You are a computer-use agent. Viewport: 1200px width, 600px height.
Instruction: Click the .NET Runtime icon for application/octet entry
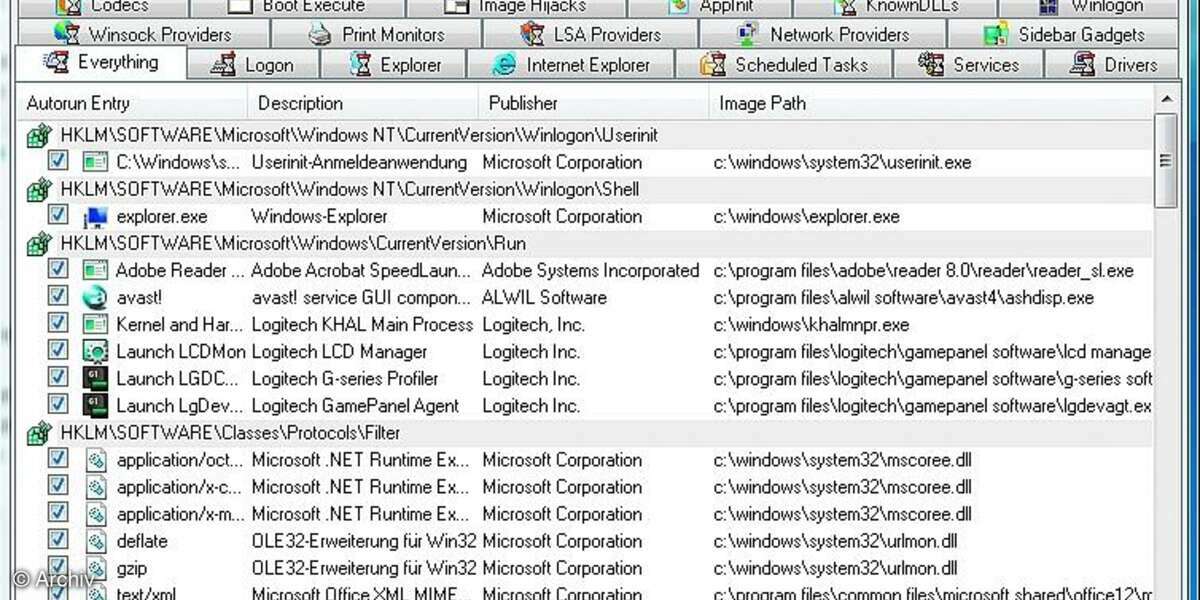[x=94, y=460]
